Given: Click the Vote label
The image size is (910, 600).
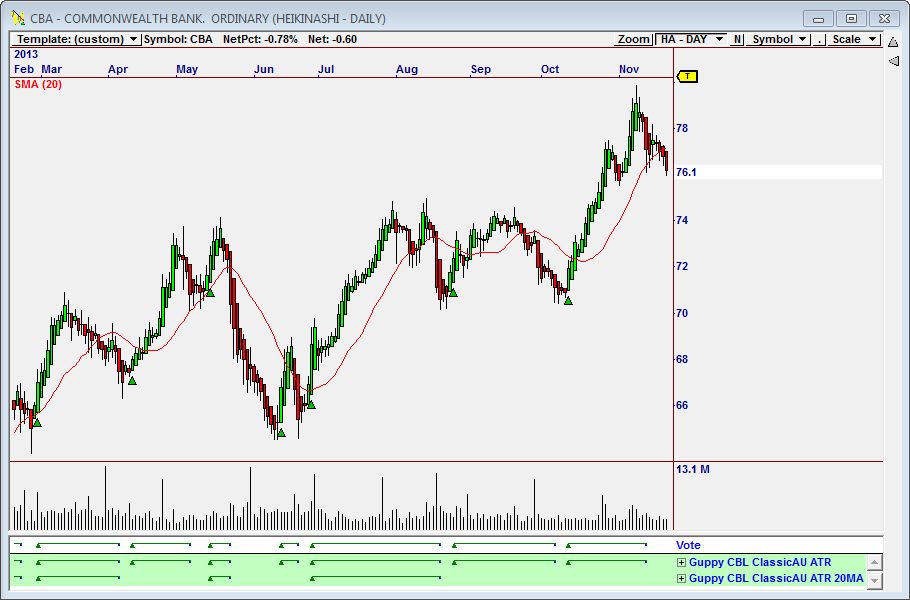Looking at the screenshot, I should coord(688,545).
